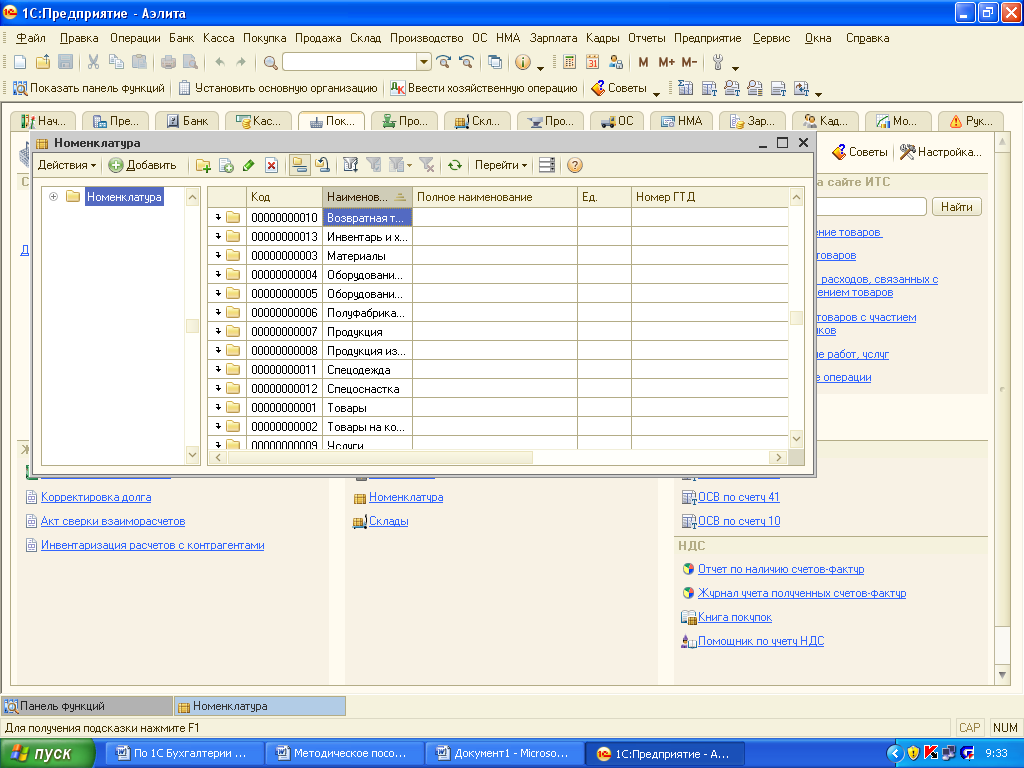Click the question mark help icon in Номенклатура
Viewport: 1024px width, 768px height.
(575, 165)
